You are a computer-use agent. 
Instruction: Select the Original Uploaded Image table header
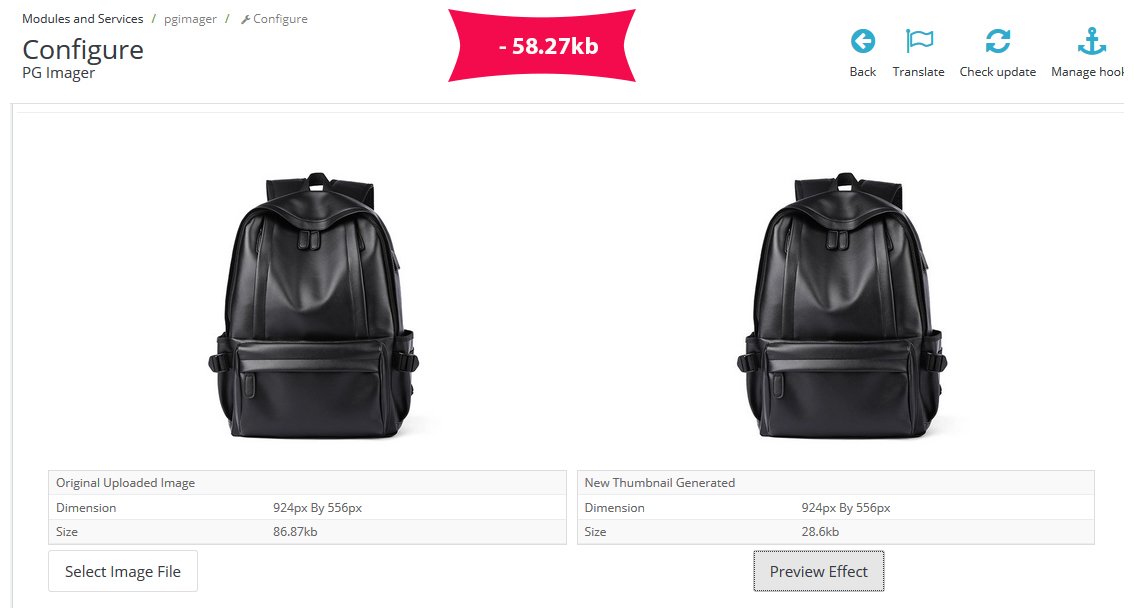click(x=126, y=482)
